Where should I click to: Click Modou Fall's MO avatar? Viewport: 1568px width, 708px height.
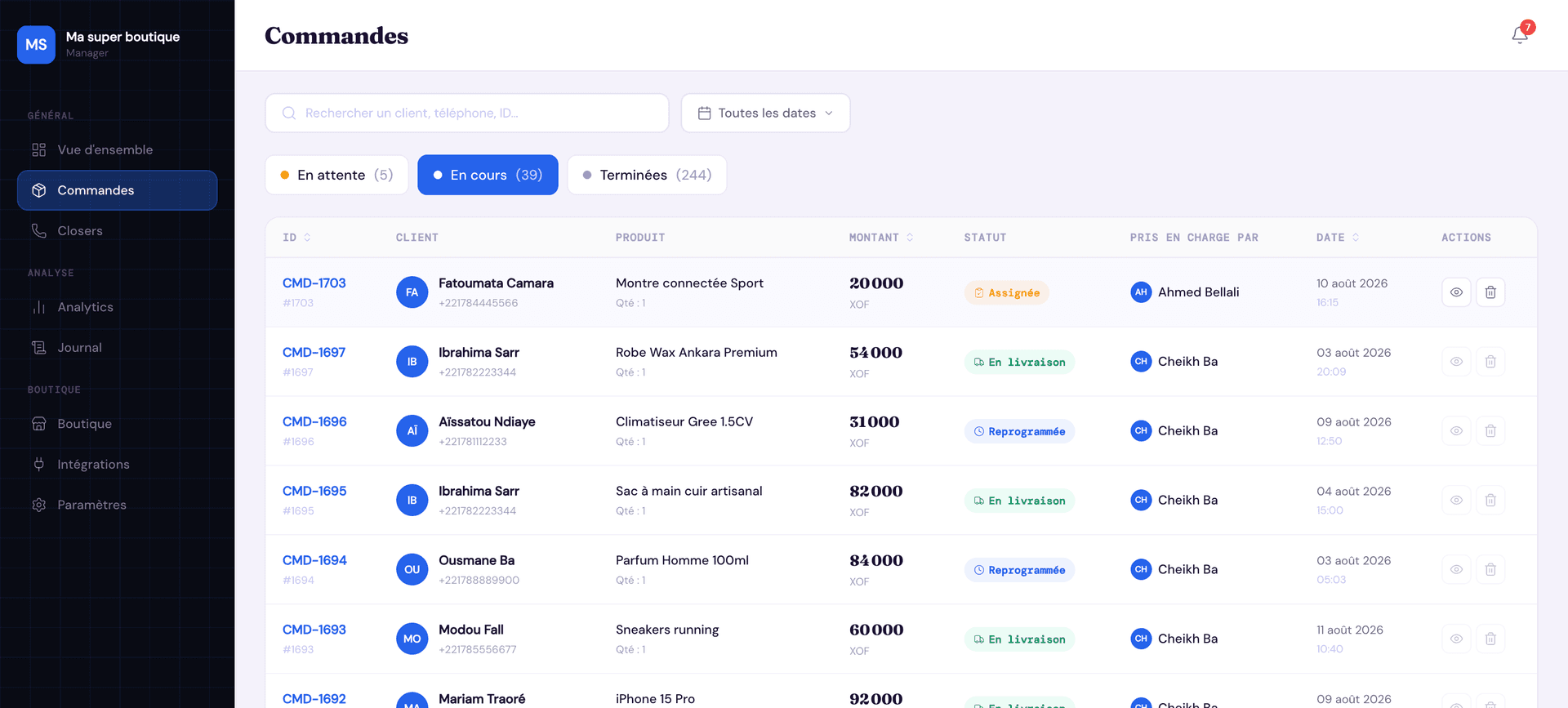412,639
